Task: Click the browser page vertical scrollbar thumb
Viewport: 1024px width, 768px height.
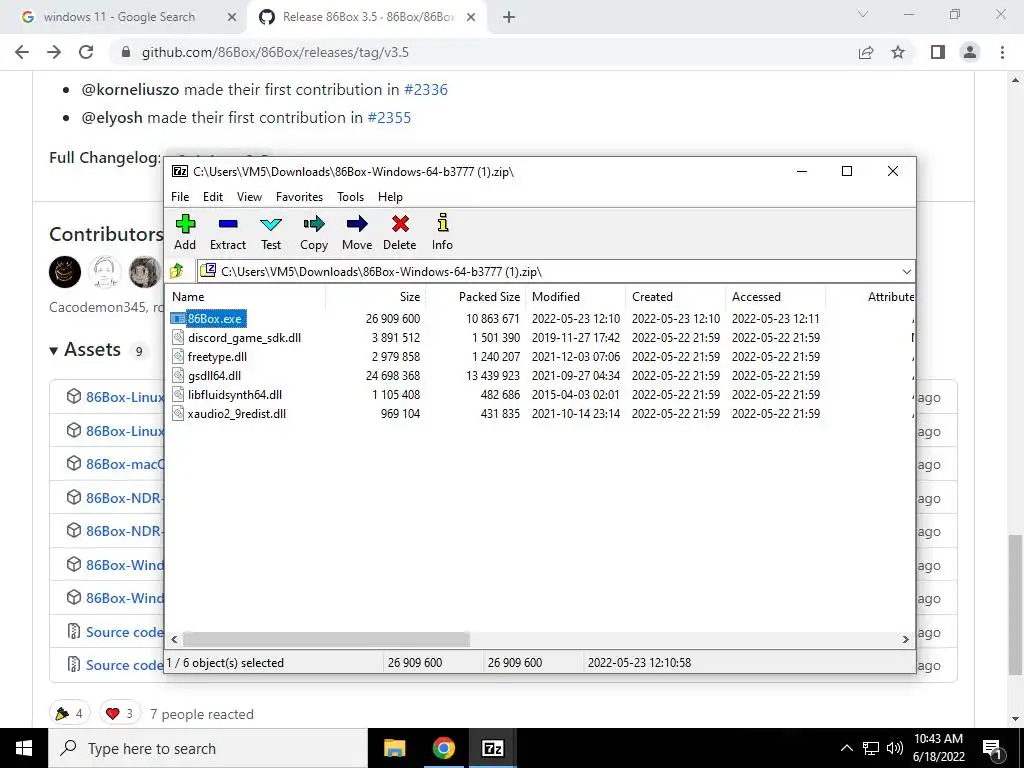Action: [x=1015, y=604]
